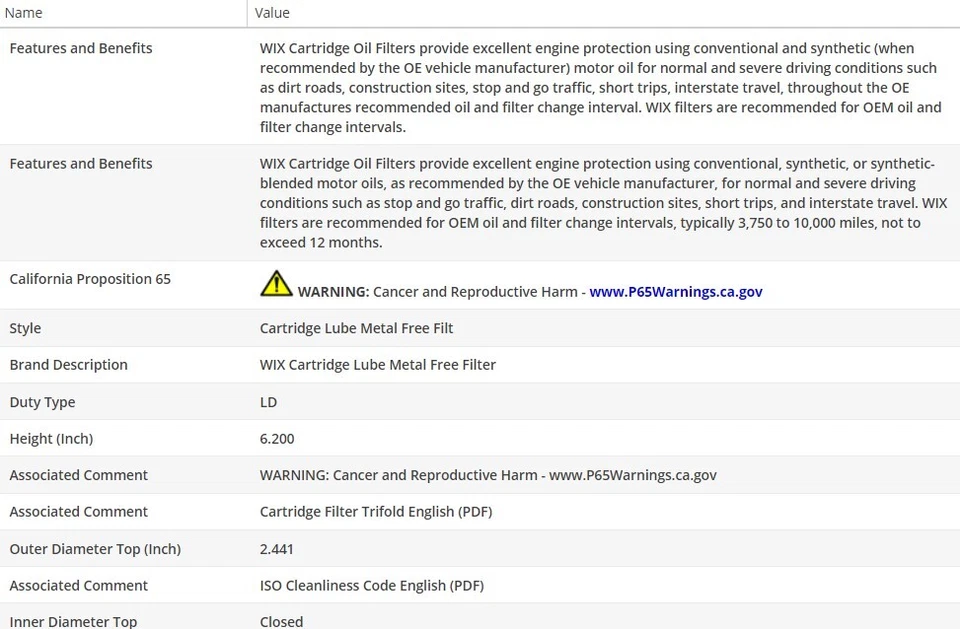Click the Style row label
This screenshot has width=960, height=629.
pos(25,328)
